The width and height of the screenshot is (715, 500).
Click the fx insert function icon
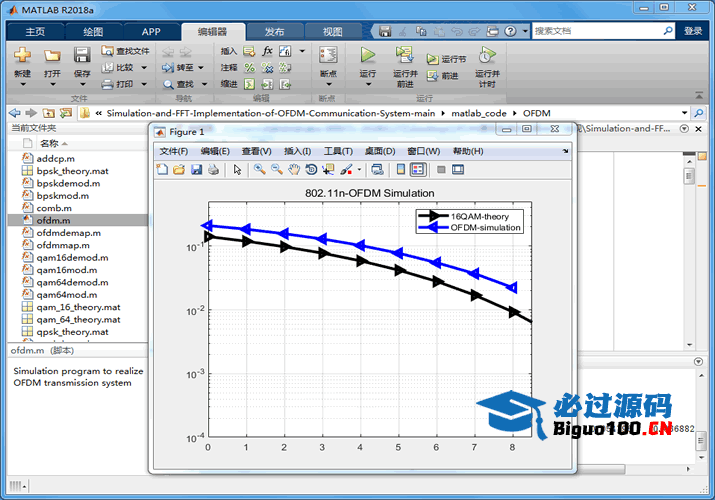(x=267, y=51)
